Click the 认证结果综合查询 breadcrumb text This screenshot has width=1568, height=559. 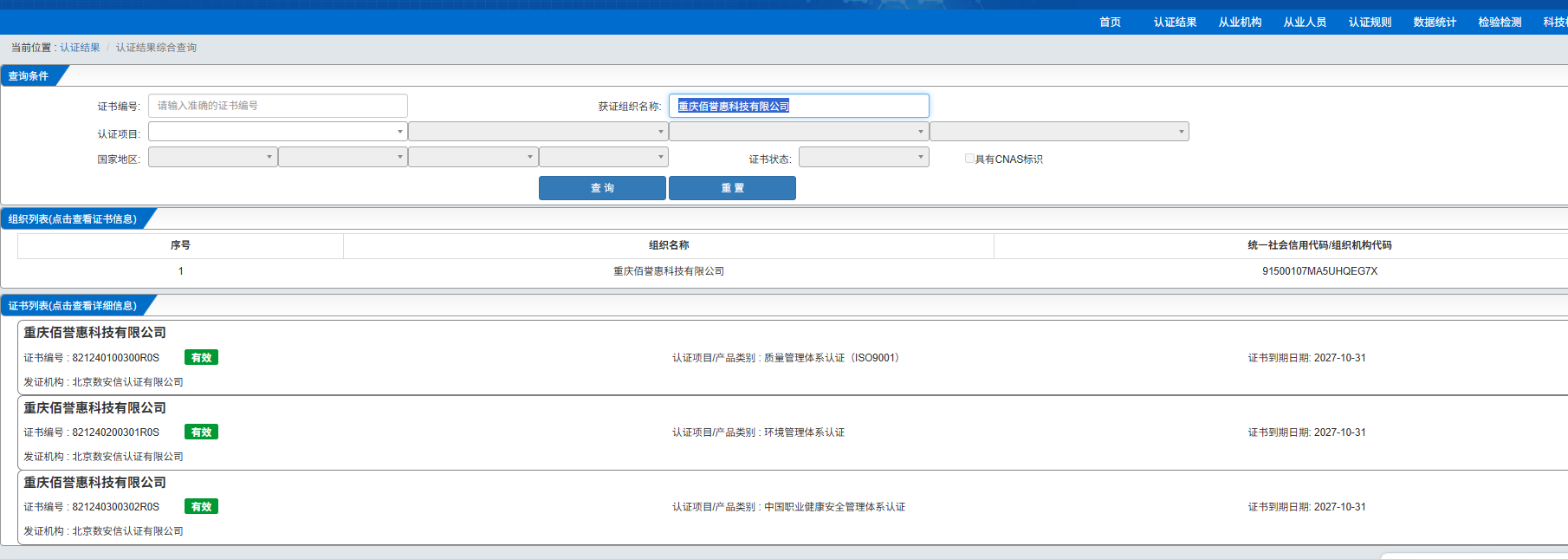(x=156, y=48)
